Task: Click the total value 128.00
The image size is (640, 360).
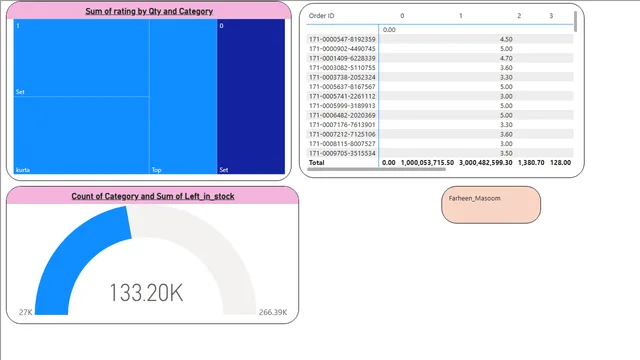Action: (x=560, y=162)
